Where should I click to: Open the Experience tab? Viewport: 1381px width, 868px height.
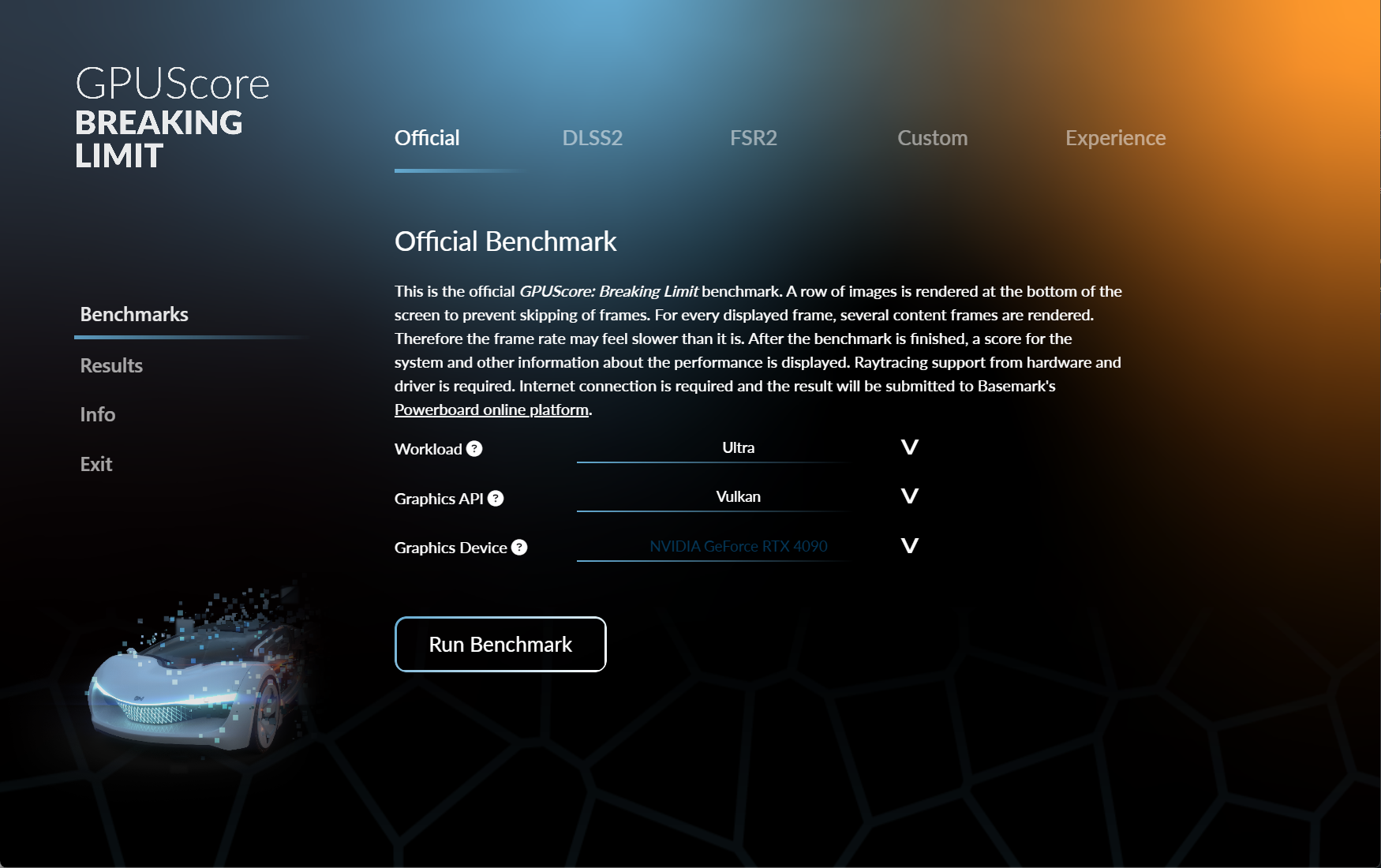(x=1115, y=138)
